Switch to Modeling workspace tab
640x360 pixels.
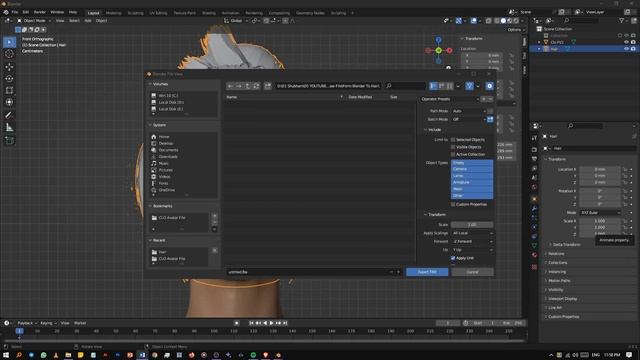tap(113, 13)
